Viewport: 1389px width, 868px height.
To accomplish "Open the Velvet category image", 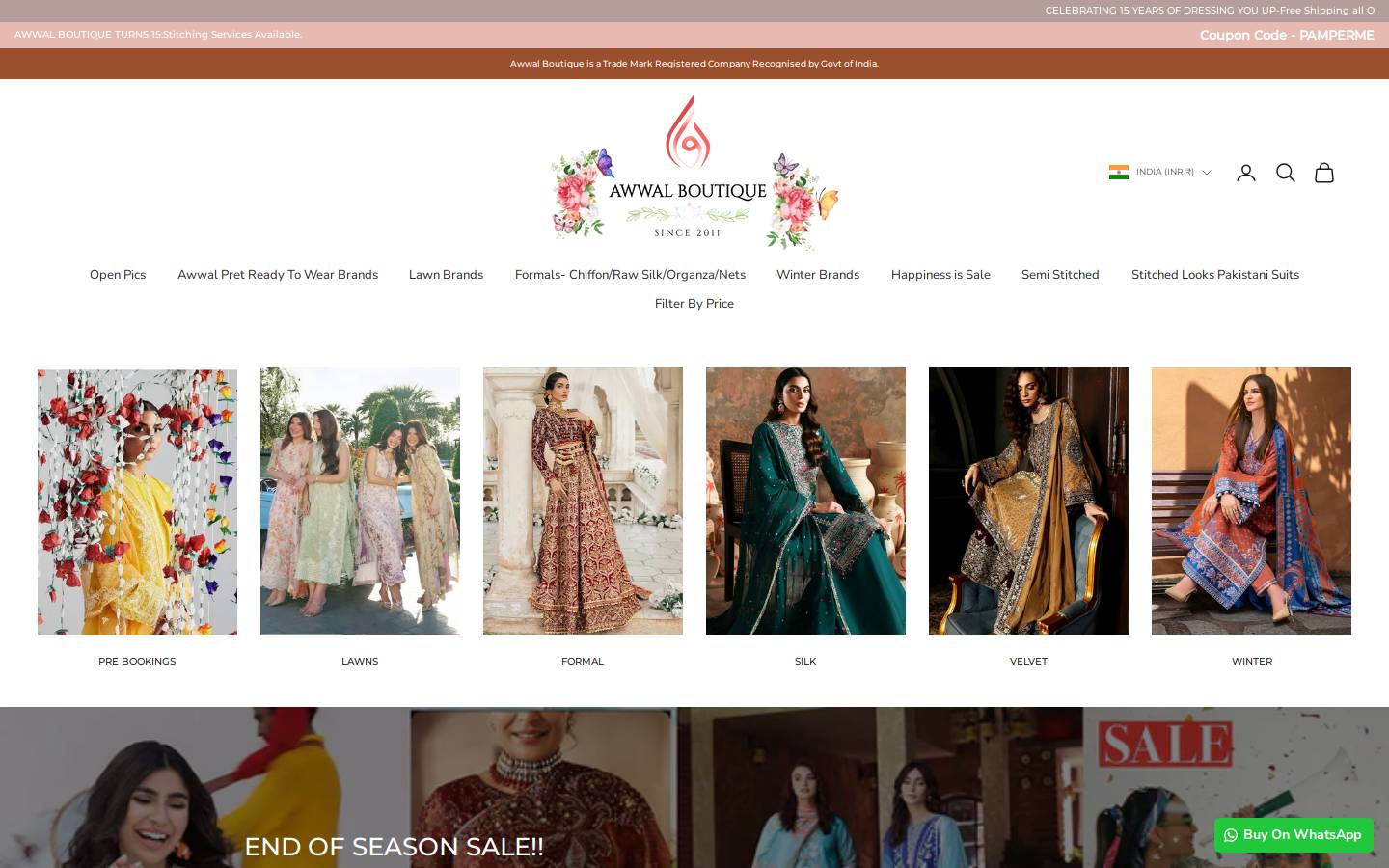I will 1028,501.
